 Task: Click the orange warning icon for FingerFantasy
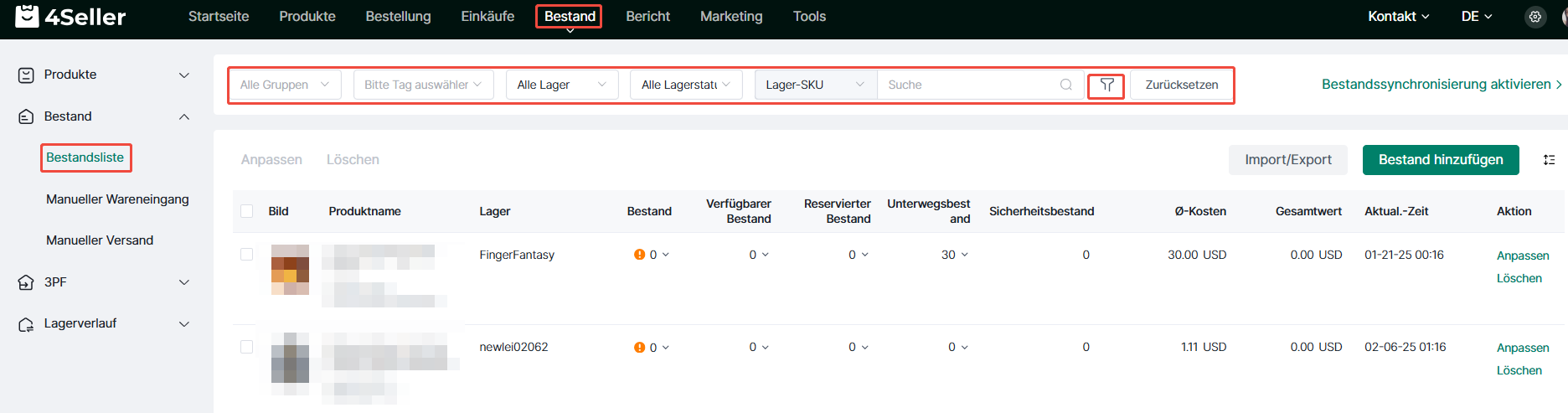coord(639,255)
